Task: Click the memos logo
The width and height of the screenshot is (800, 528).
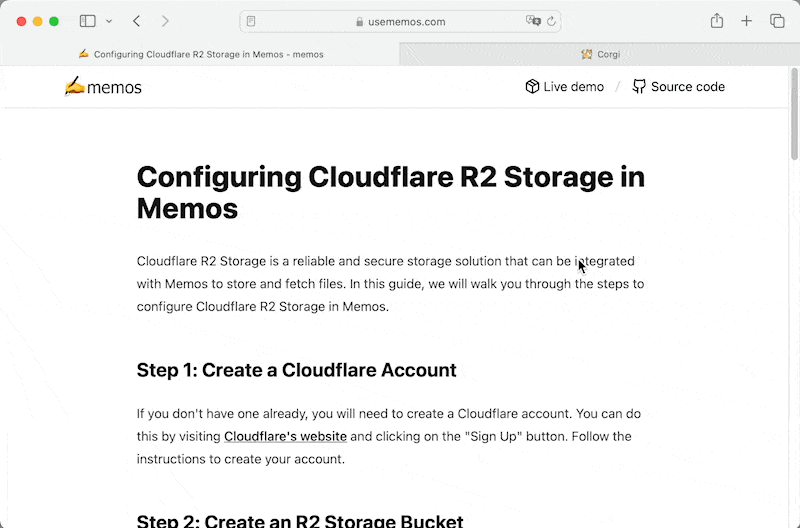Action: point(103,87)
